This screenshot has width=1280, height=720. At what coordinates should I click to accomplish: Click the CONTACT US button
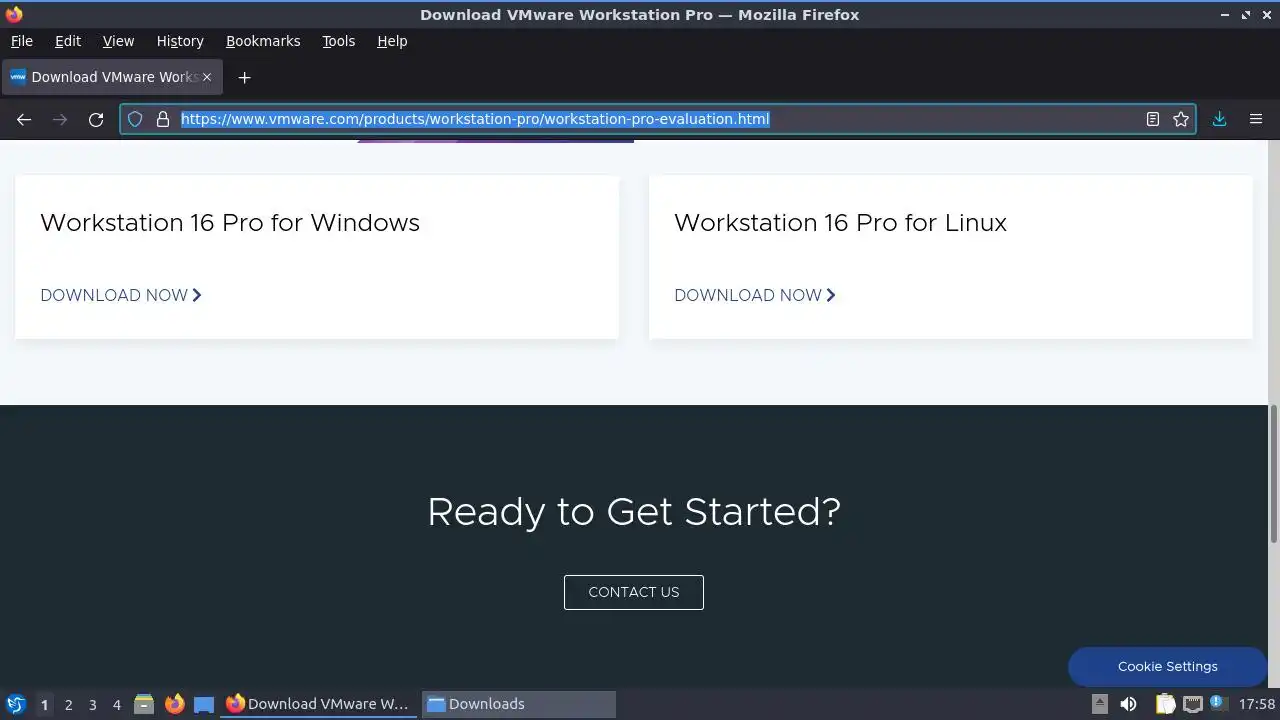[634, 592]
